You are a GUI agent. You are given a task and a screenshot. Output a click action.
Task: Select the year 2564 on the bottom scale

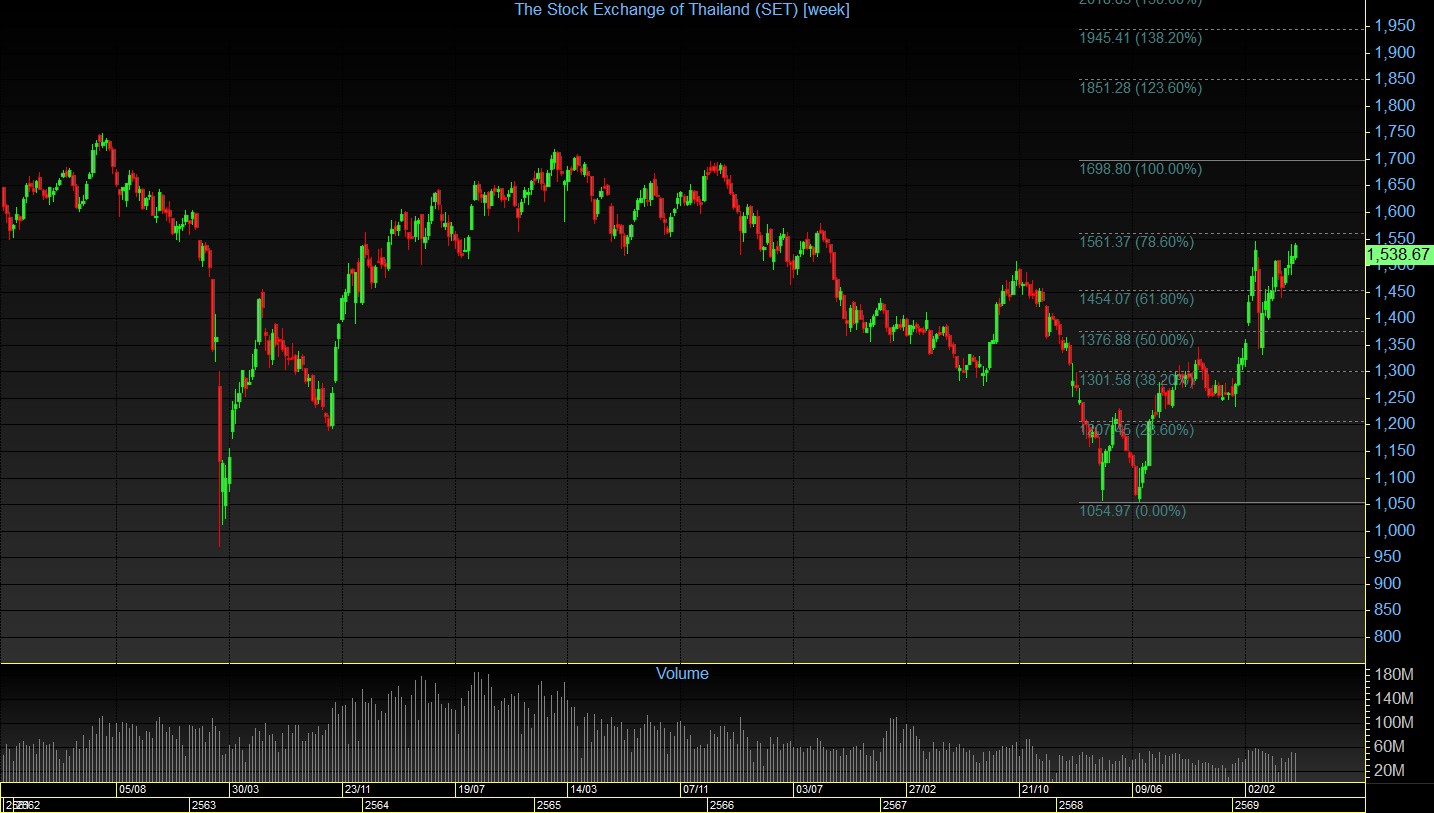click(x=377, y=805)
